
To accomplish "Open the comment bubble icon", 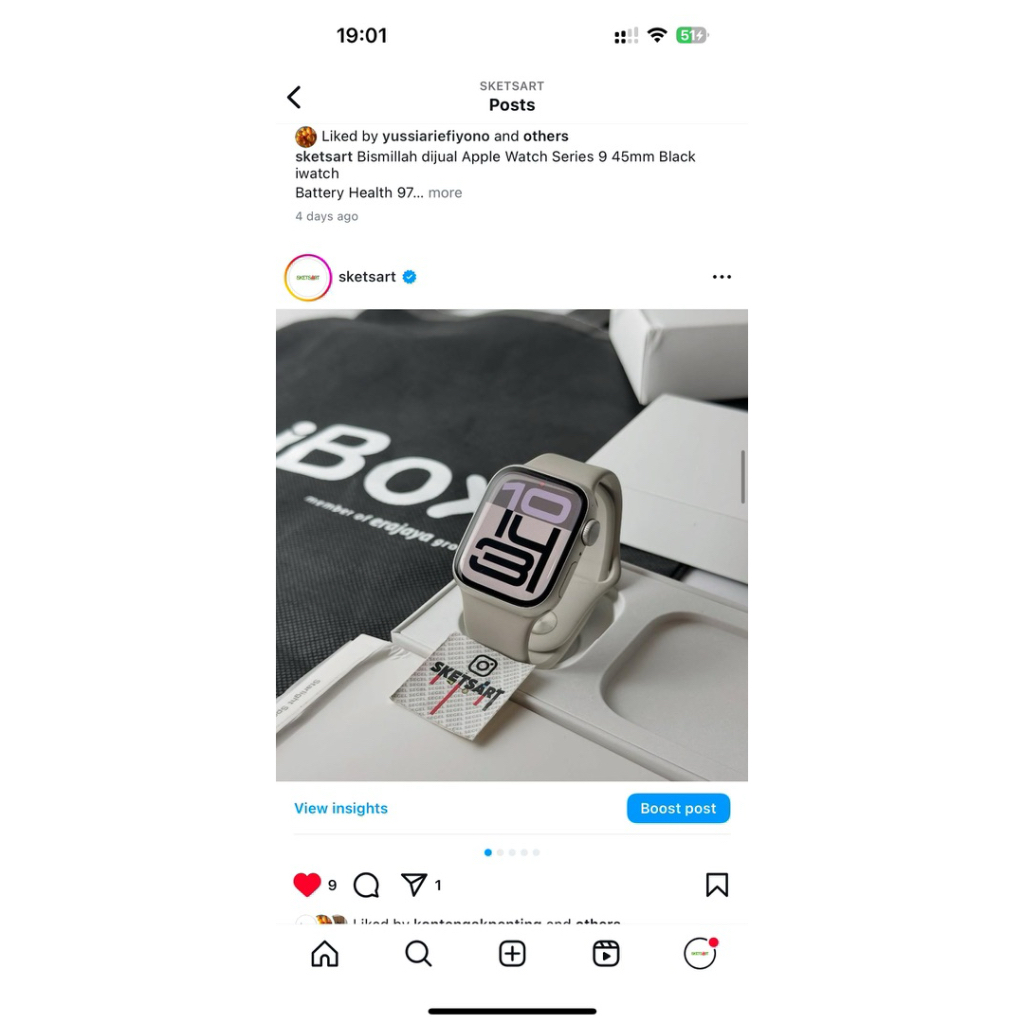I will click(x=366, y=886).
